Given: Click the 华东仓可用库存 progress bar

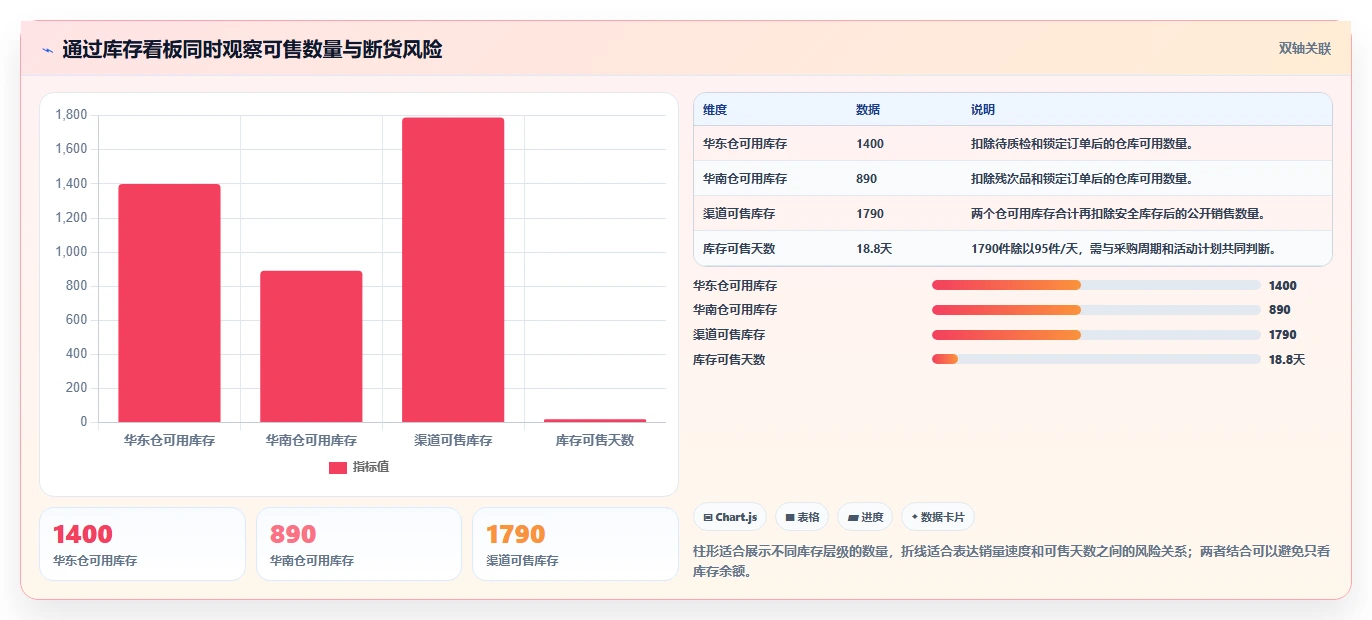Looking at the screenshot, I should click(x=1096, y=285).
